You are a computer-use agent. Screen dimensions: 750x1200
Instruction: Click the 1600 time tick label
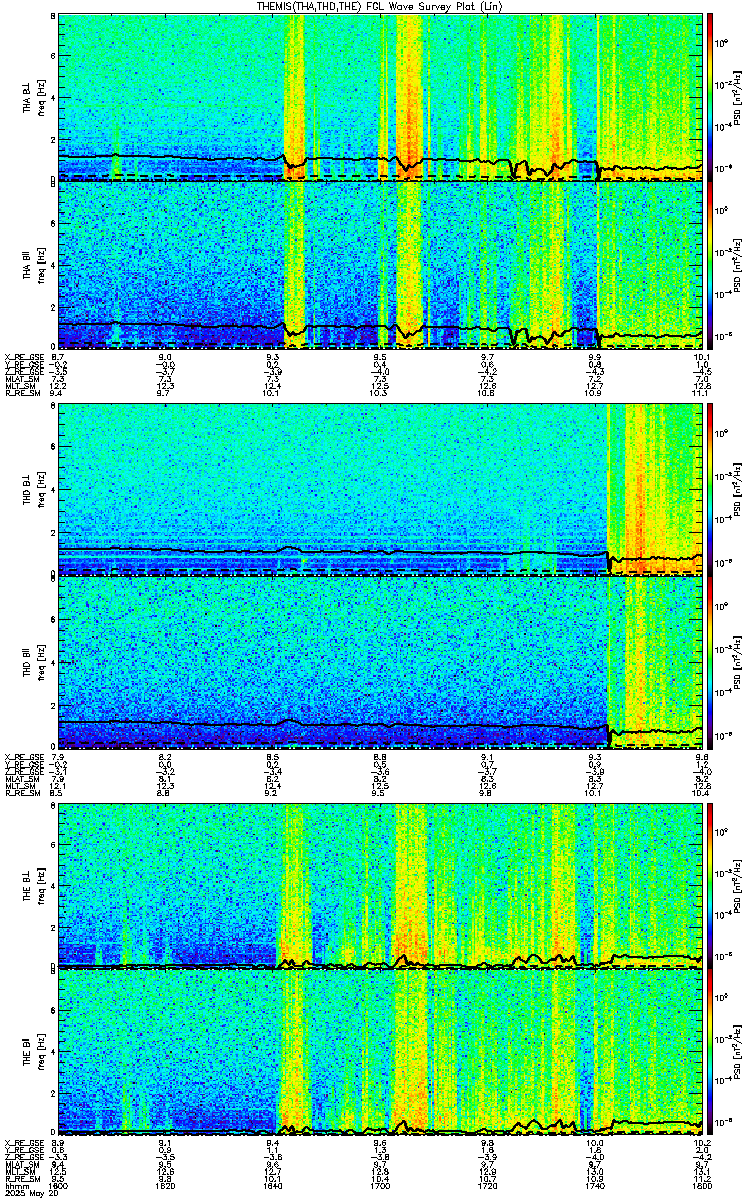tap(59, 1185)
